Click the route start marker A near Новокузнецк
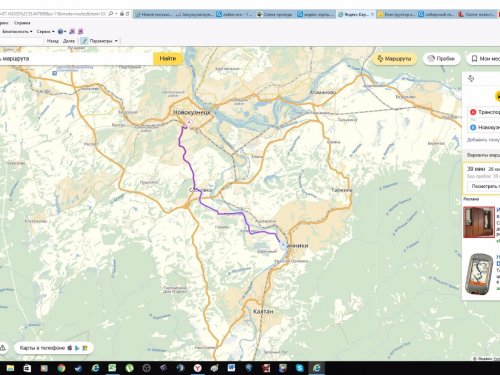This screenshot has height=375, width=500. (189, 123)
